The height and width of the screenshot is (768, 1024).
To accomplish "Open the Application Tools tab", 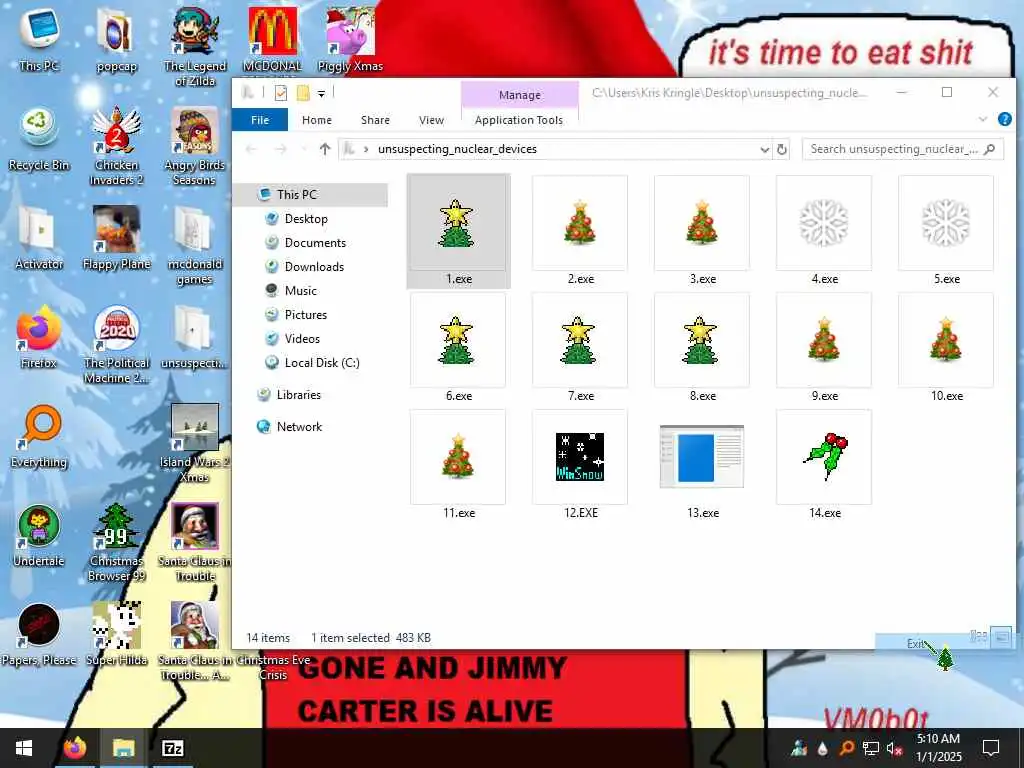I will 519,120.
